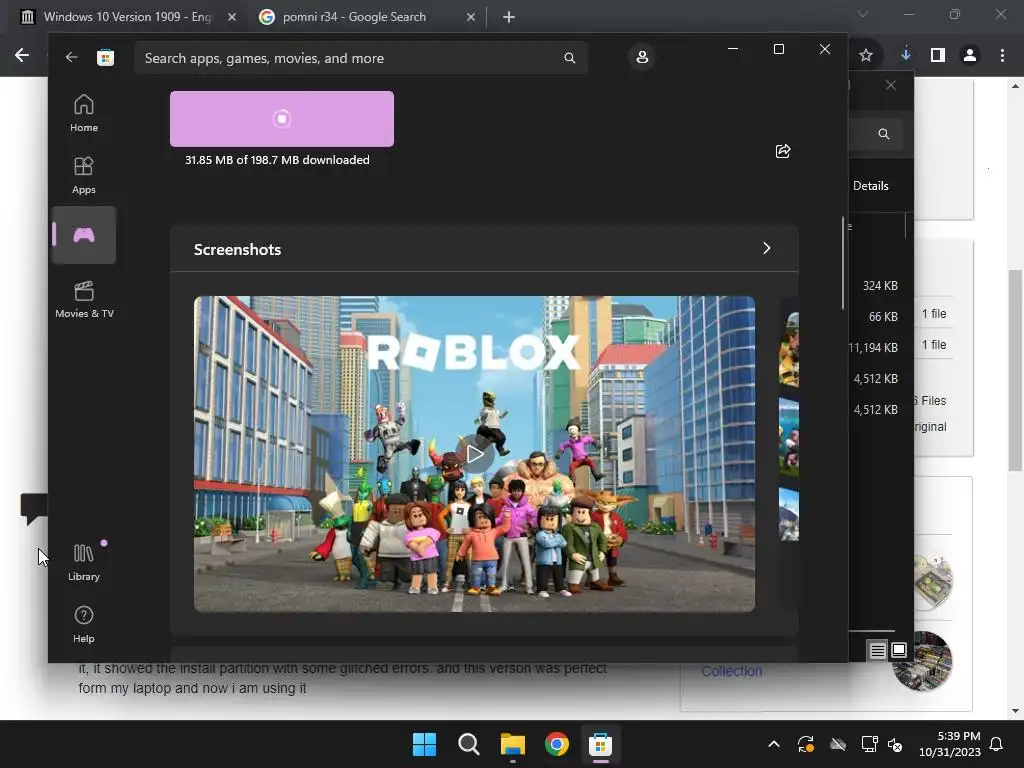Bookmark this page with star icon
Viewport: 1024px width, 768px height.
point(866,56)
